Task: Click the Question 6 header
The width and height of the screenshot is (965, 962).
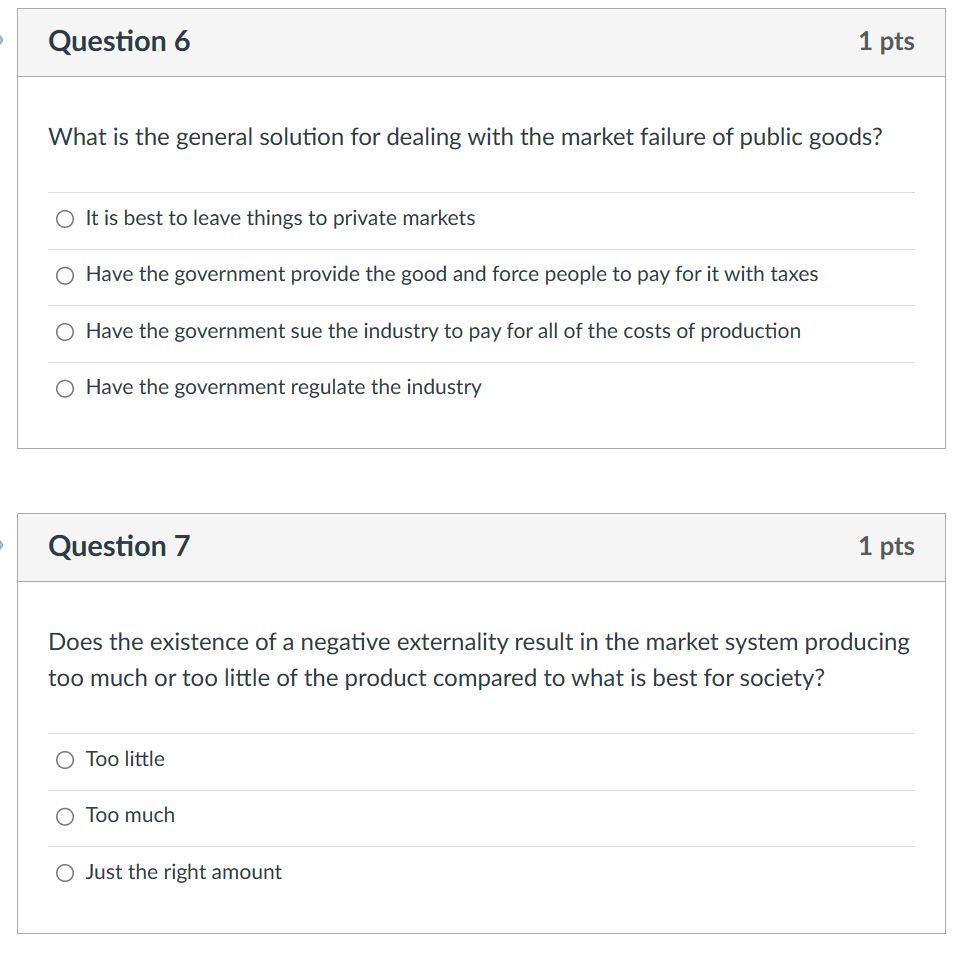Action: coord(120,41)
